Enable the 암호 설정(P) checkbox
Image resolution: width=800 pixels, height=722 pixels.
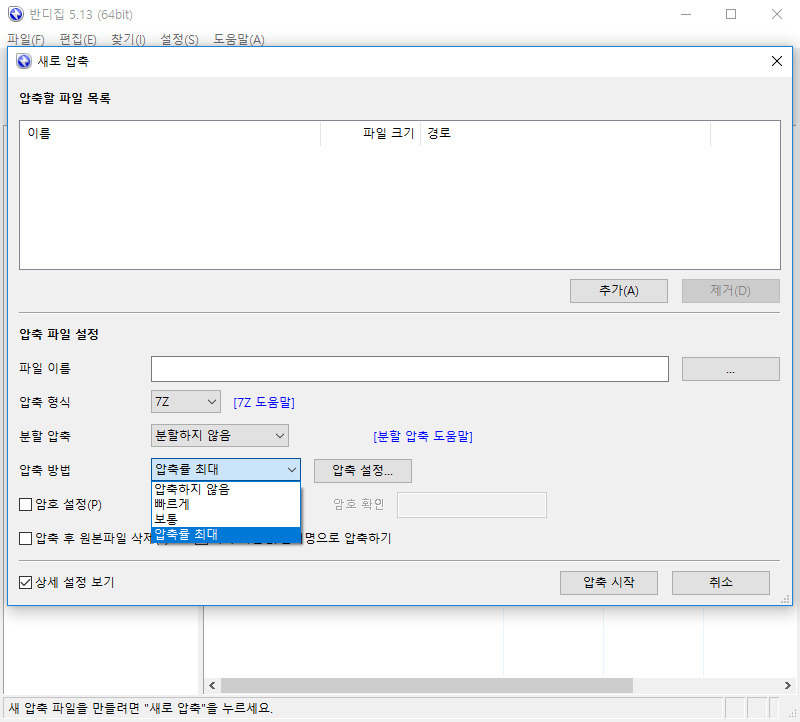(26, 505)
